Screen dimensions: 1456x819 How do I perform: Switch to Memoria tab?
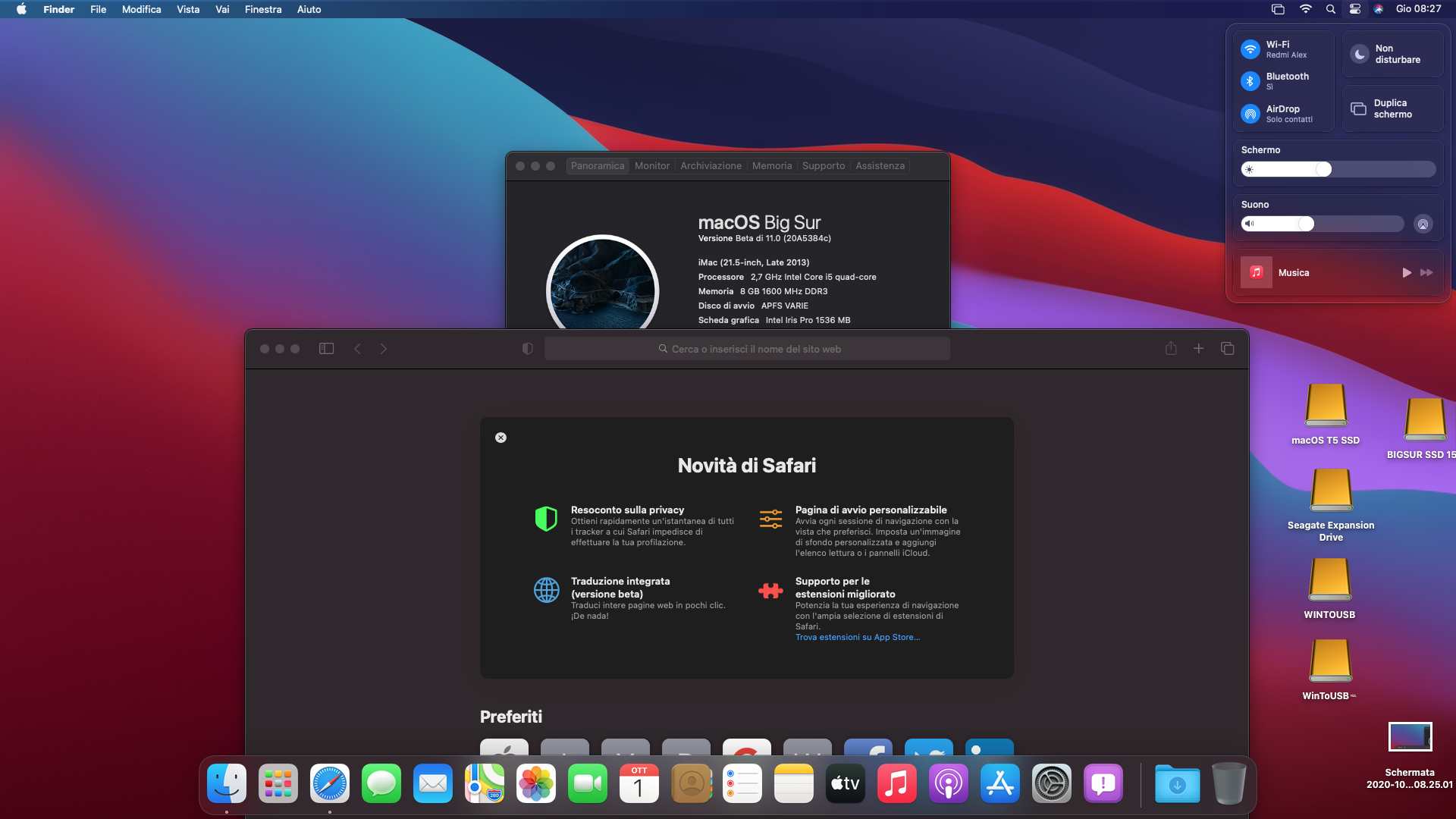point(772,165)
